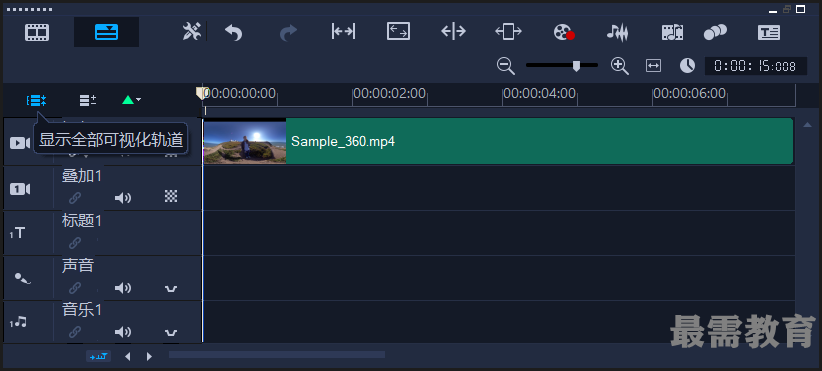Click the playhead marker at timeline start
Image resolution: width=822 pixels, height=371 pixels.
pyautogui.click(x=201, y=93)
